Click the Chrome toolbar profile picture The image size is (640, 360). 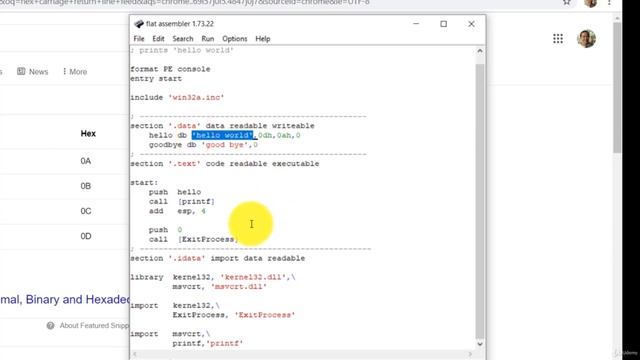pyautogui.click(x=590, y=3)
